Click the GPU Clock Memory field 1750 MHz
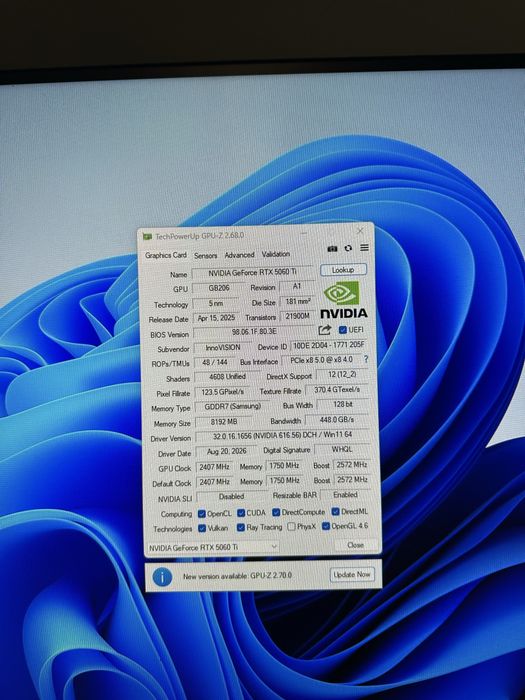This screenshot has height=700, width=525. pyautogui.click(x=284, y=466)
